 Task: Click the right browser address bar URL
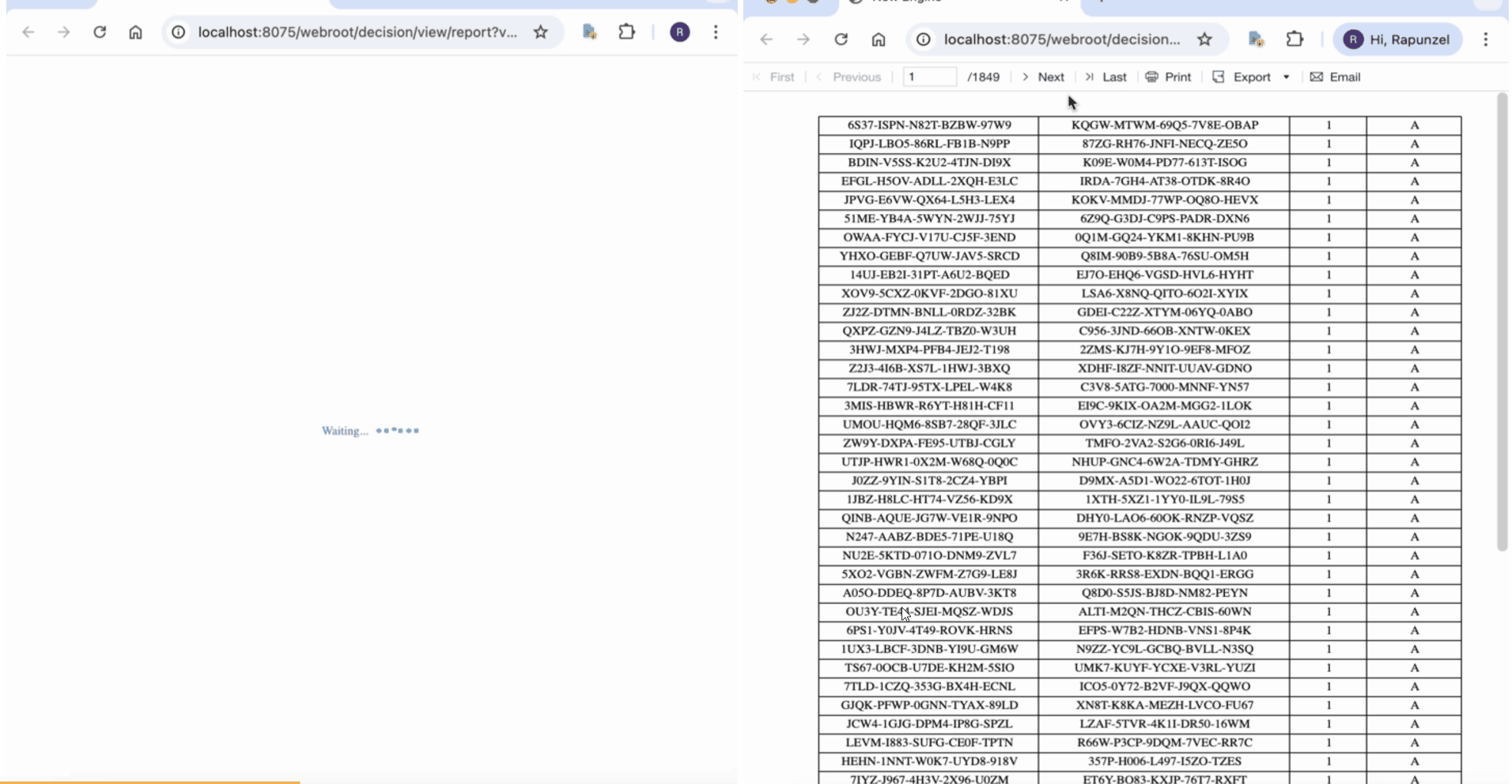(1062, 40)
